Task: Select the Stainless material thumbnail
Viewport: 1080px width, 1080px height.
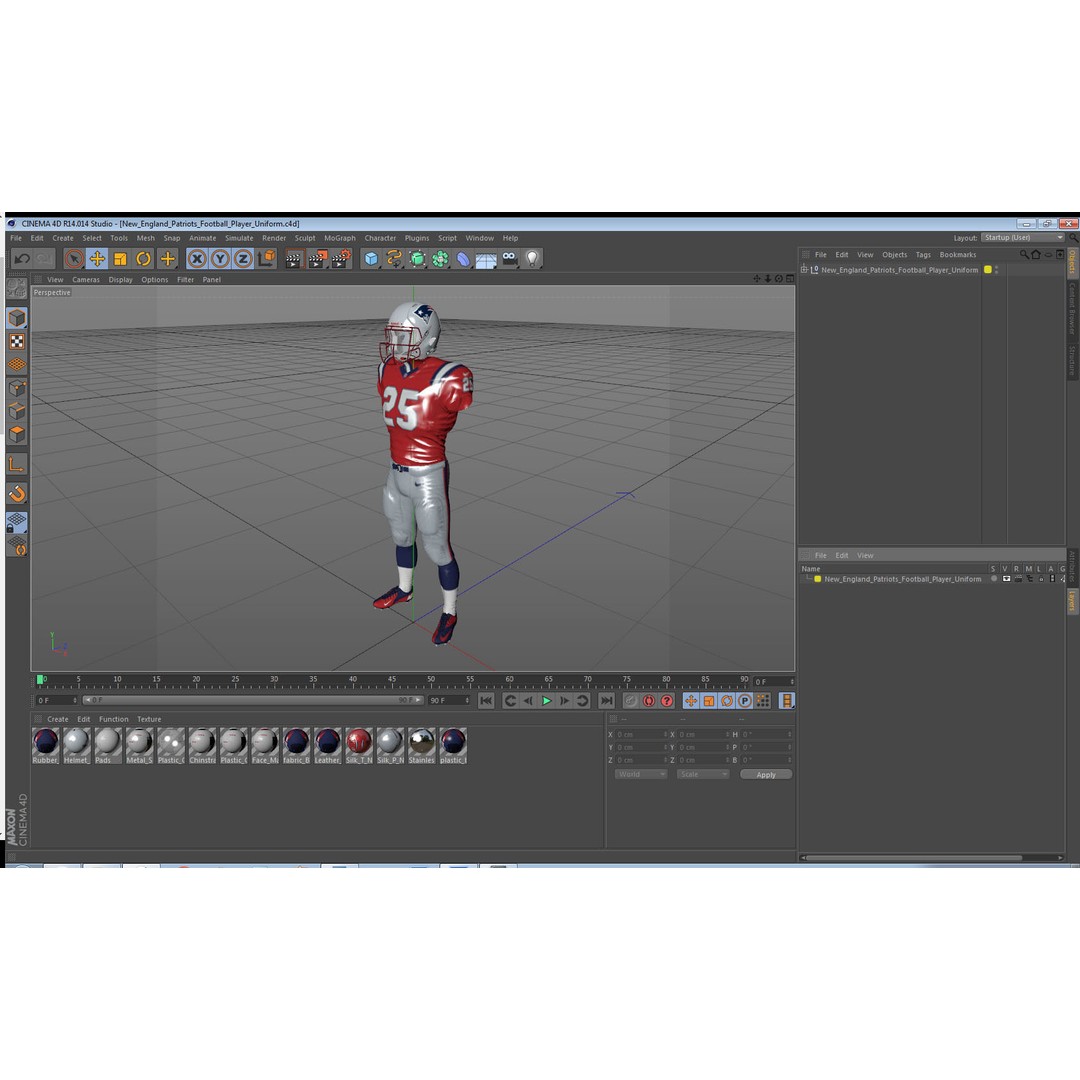Action: (422, 746)
